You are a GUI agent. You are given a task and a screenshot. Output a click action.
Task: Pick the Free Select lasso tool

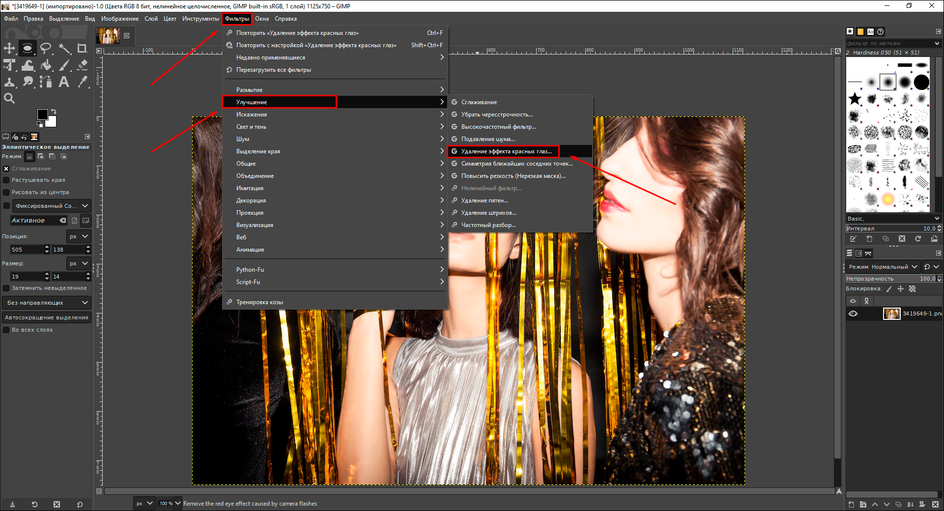pyautogui.click(x=46, y=48)
